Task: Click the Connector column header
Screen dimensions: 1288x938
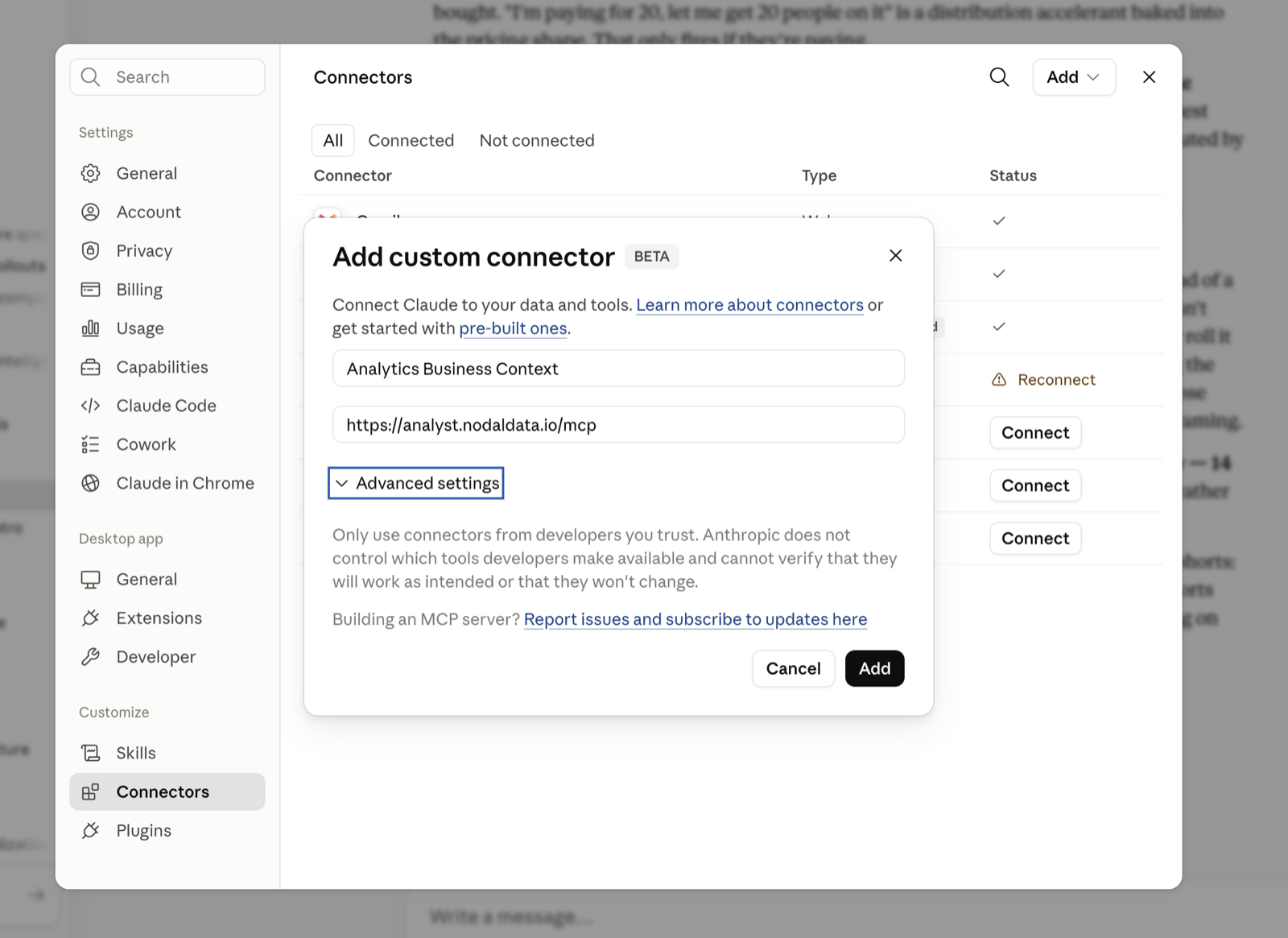Action: click(x=353, y=176)
